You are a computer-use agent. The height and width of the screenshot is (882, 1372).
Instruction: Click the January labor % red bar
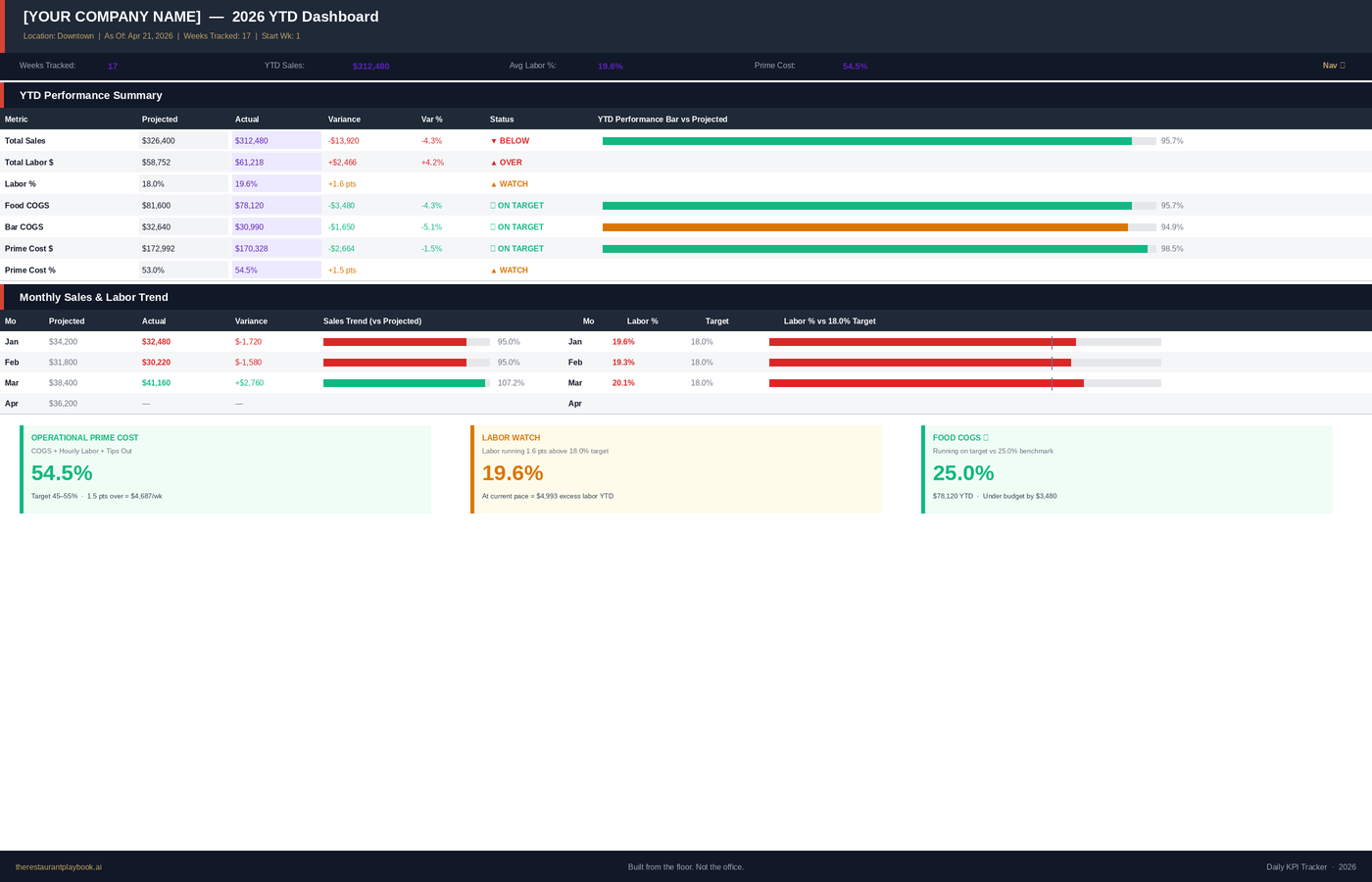coord(922,342)
